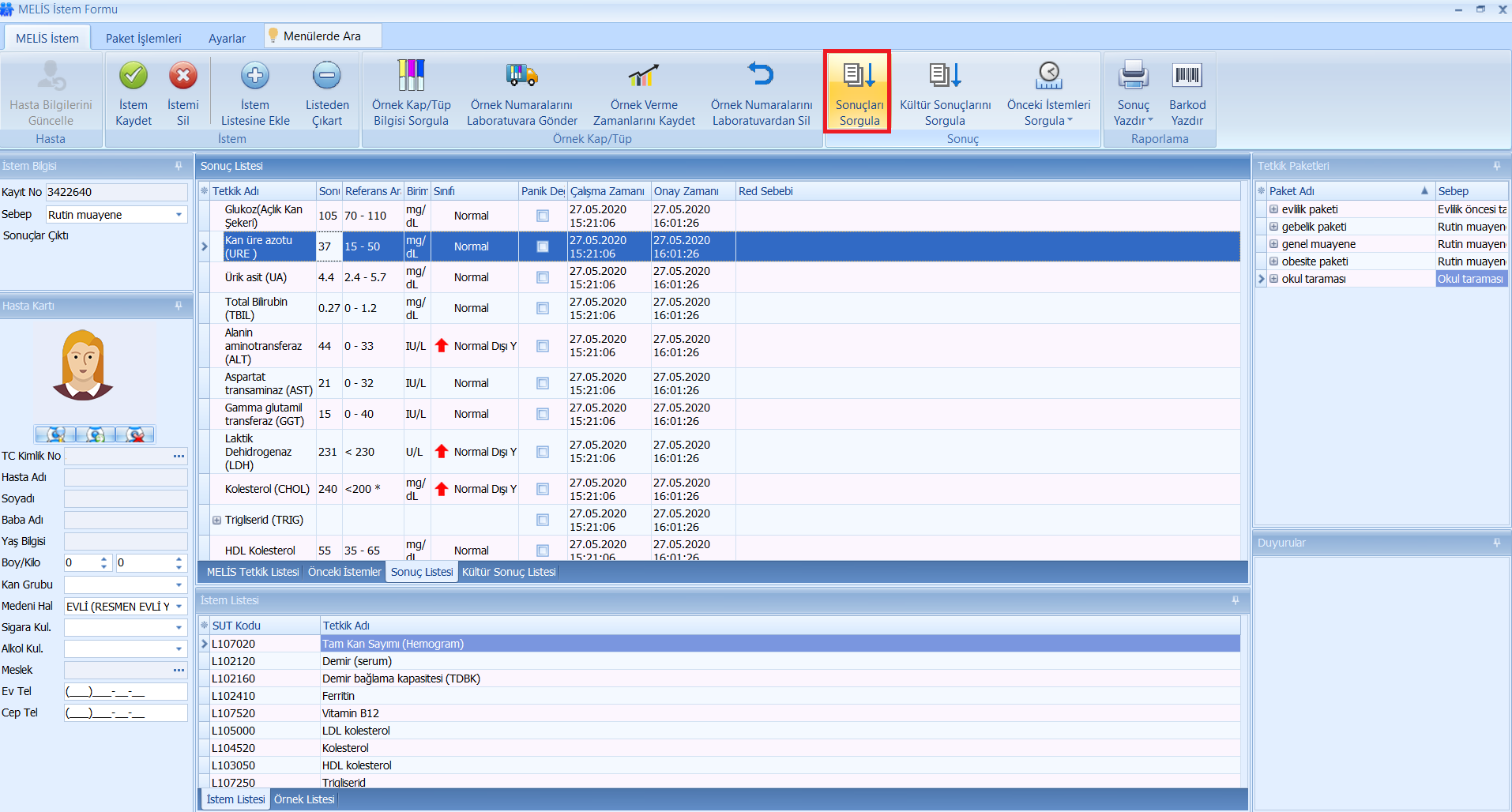
Task: Open the Sebep dropdown
Action: [179, 215]
